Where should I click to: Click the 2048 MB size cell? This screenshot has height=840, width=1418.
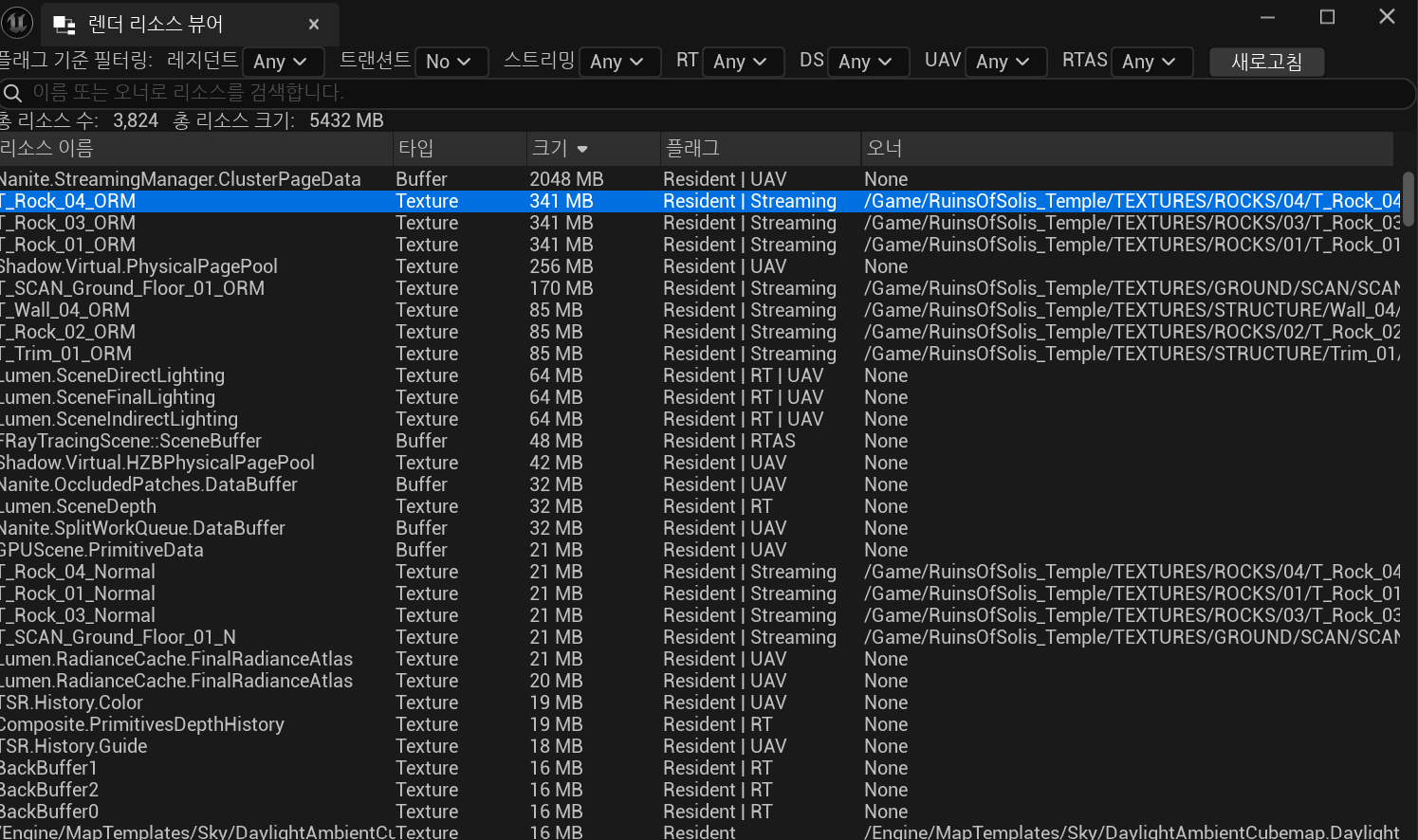point(566,179)
